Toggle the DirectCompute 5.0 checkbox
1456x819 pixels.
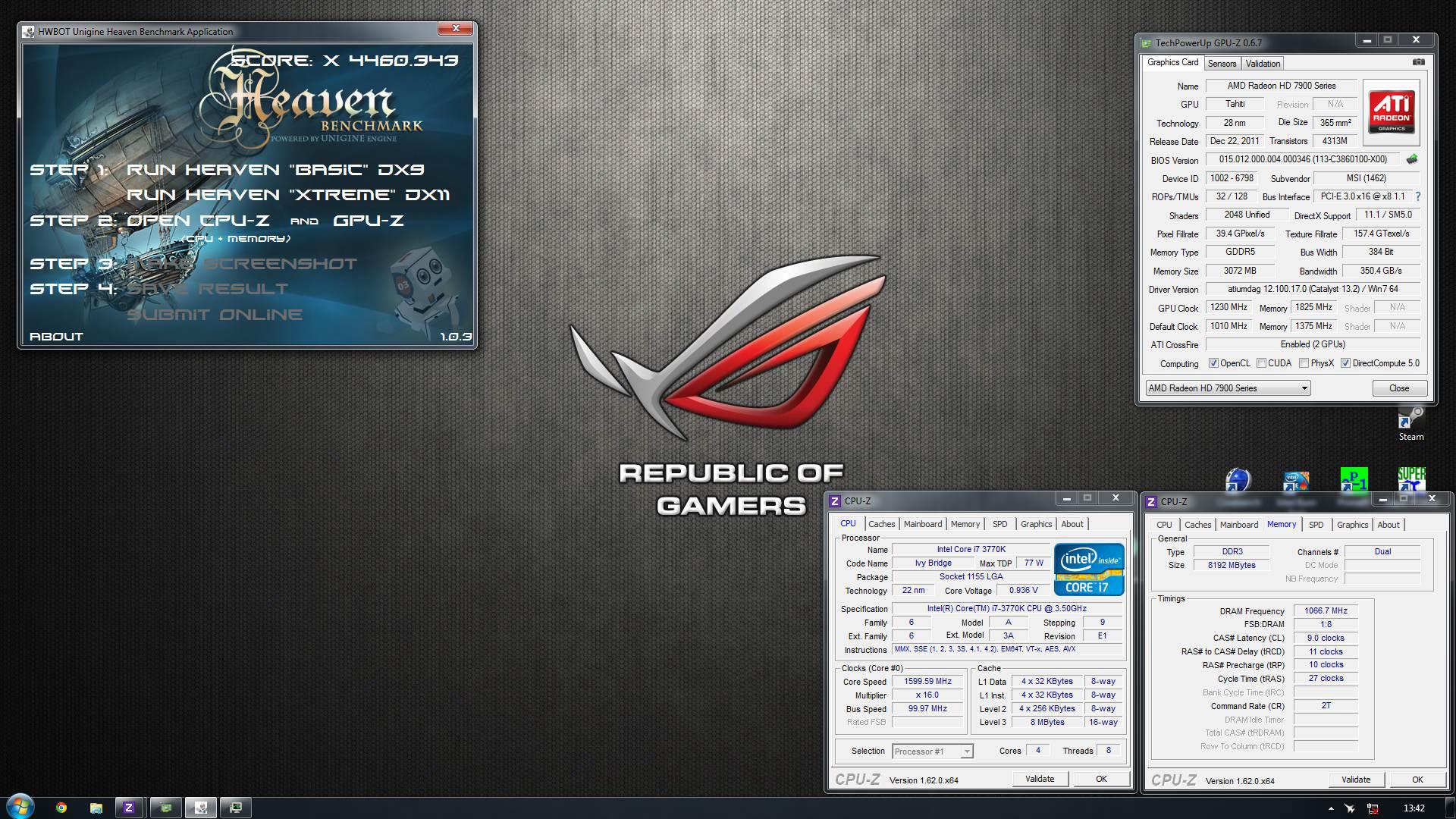coord(1345,363)
